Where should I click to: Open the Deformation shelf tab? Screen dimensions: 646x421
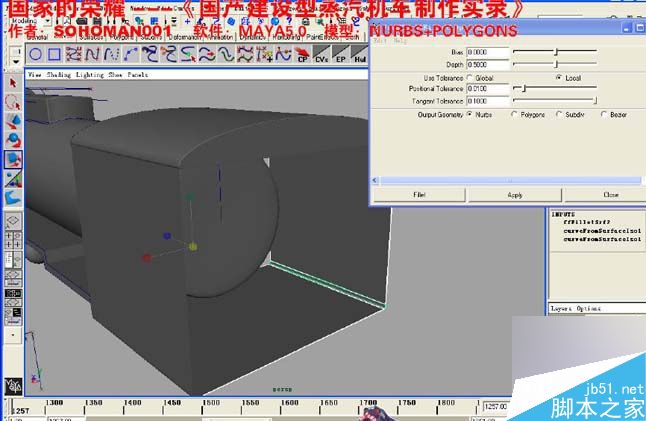coord(184,37)
